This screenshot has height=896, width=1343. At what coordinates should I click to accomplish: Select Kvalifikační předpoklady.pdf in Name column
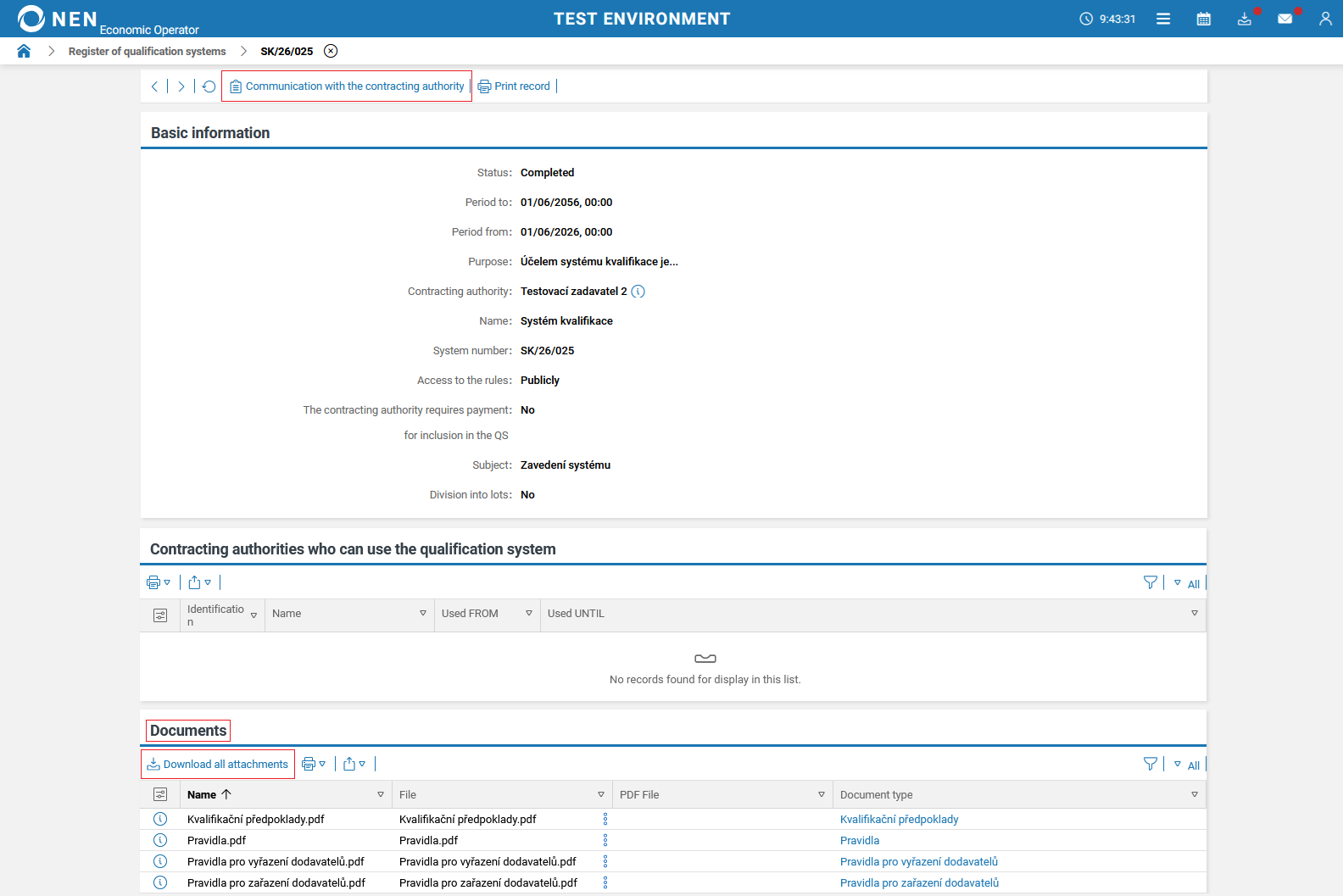click(256, 820)
